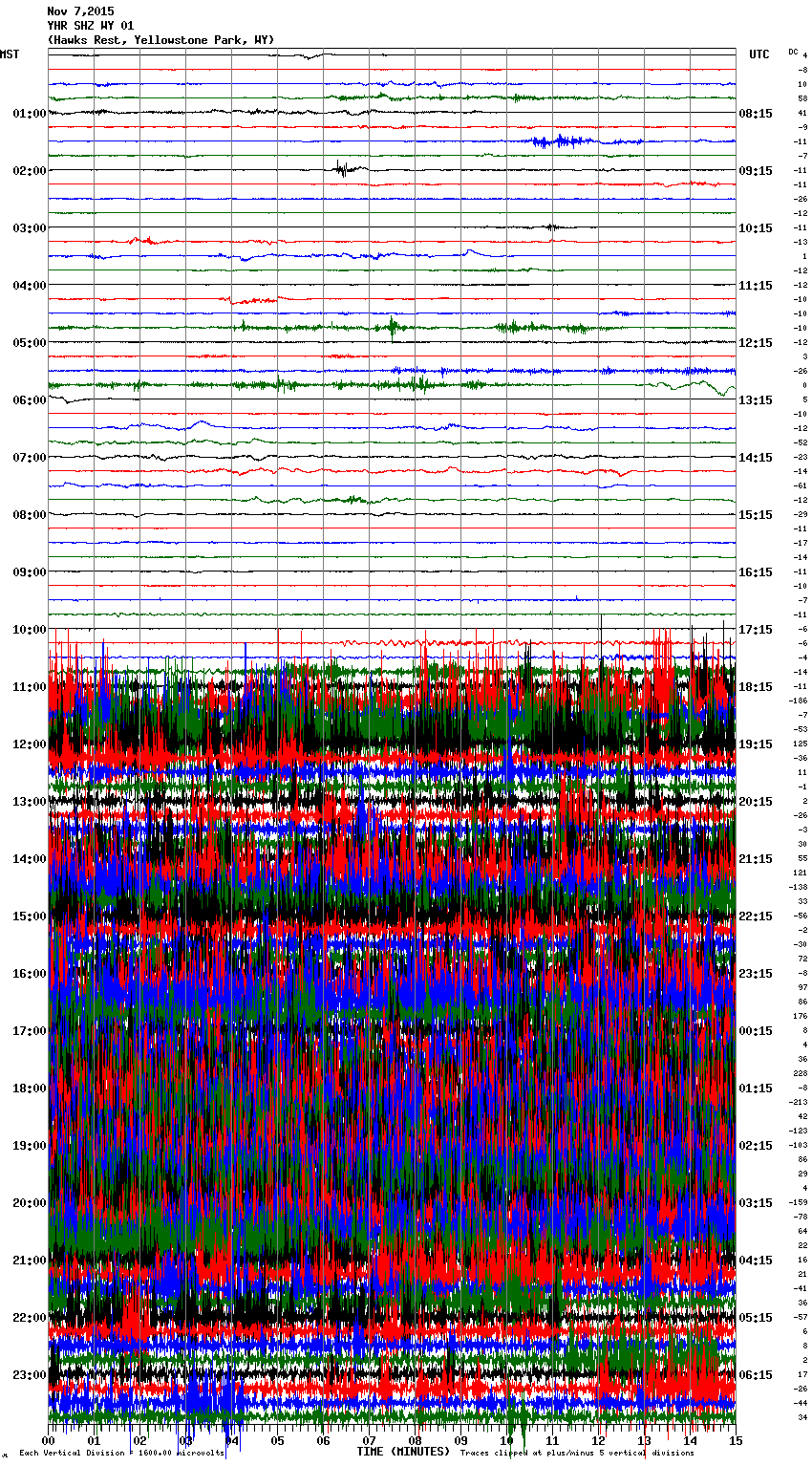Viewport: 812px width, 1466px height.
Task: Click minute tick '08' on the time axis
Action: (x=415, y=1440)
